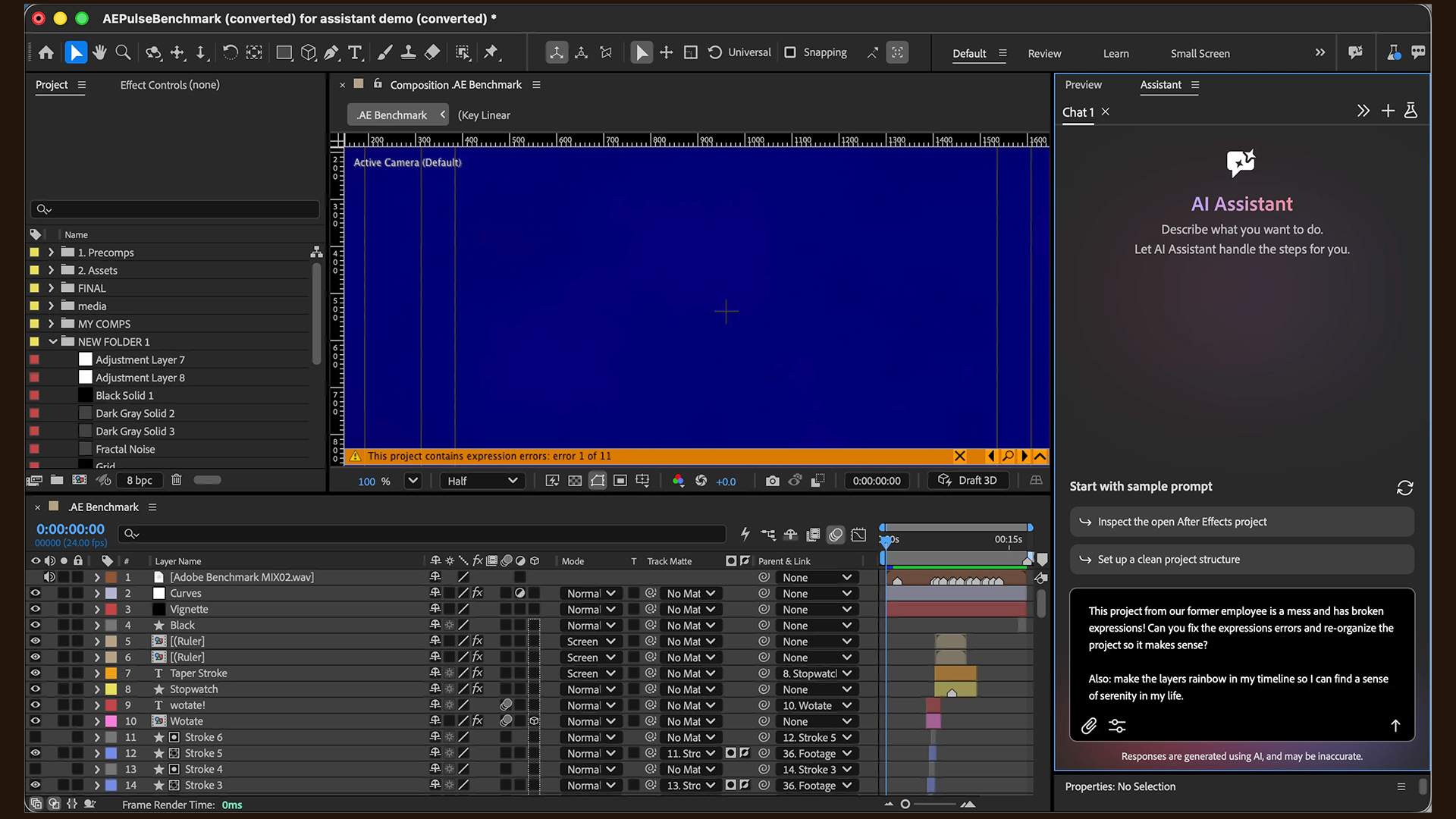Send the assistant prompt with arrow

click(x=1395, y=726)
